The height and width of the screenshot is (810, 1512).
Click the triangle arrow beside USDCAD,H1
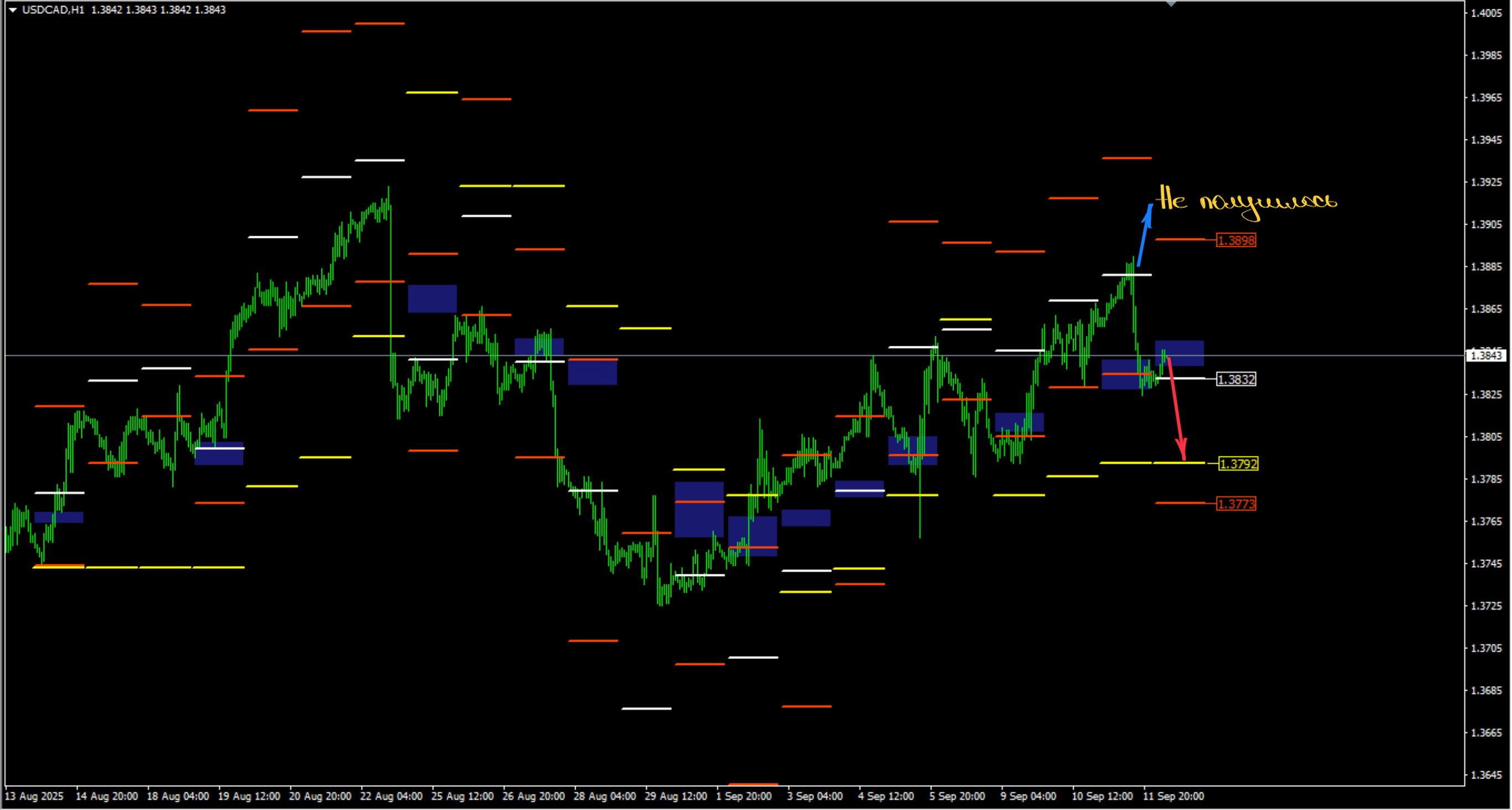[12, 9]
